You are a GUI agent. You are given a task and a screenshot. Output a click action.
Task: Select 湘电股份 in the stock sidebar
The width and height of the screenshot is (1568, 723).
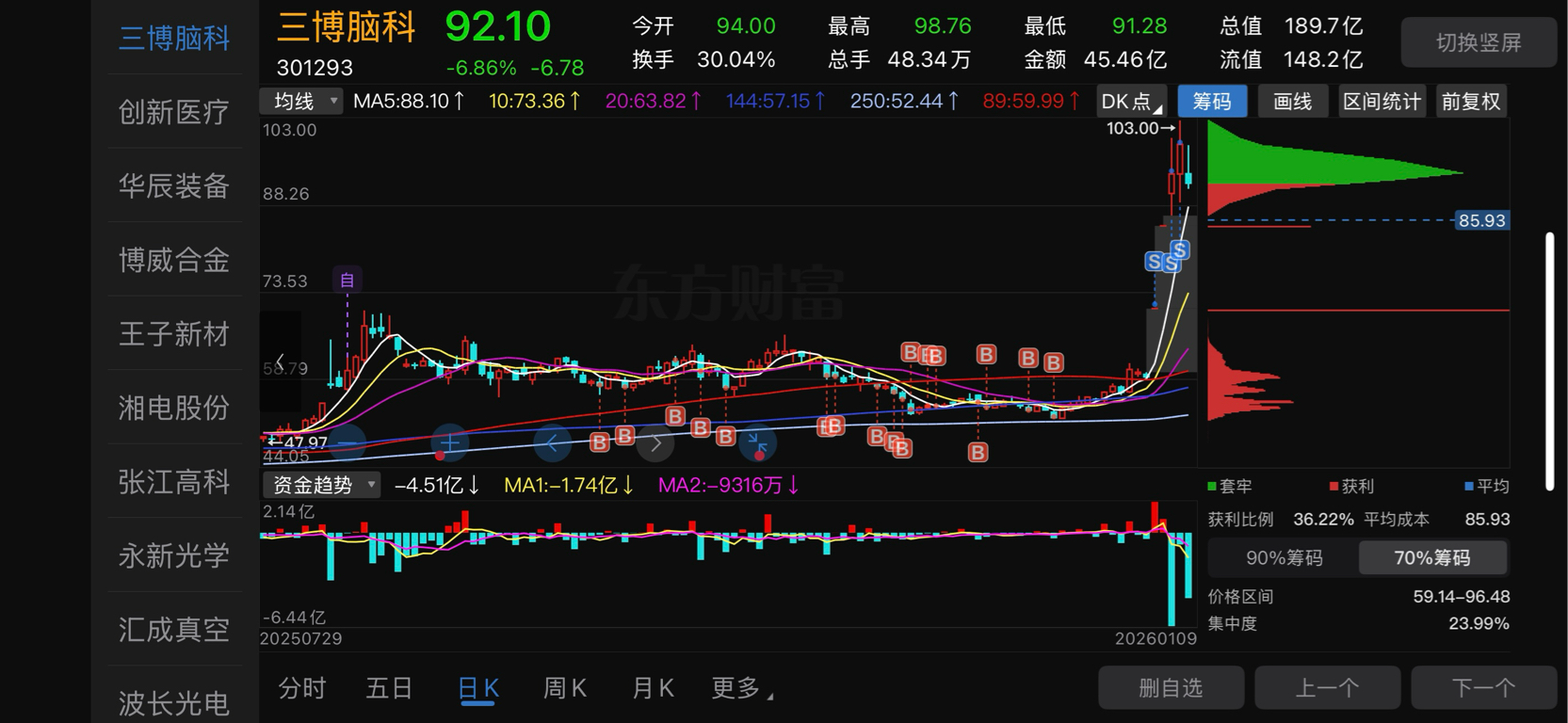click(174, 408)
